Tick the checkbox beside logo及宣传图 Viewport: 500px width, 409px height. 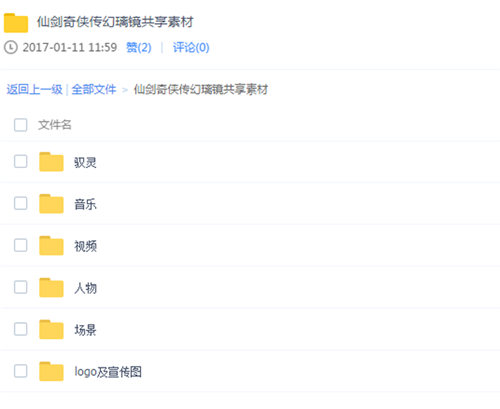[21, 371]
